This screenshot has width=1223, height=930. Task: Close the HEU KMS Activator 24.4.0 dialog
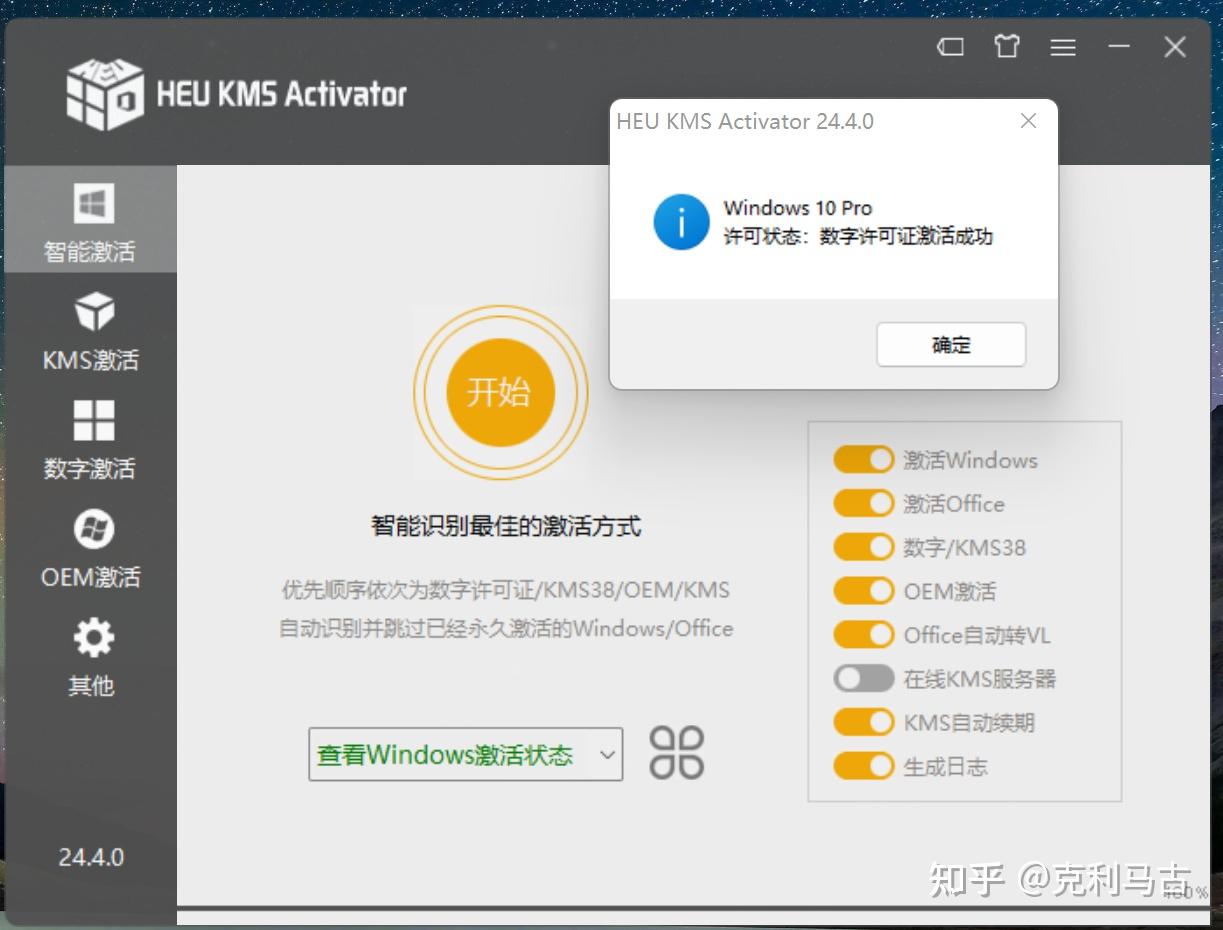point(1028,121)
